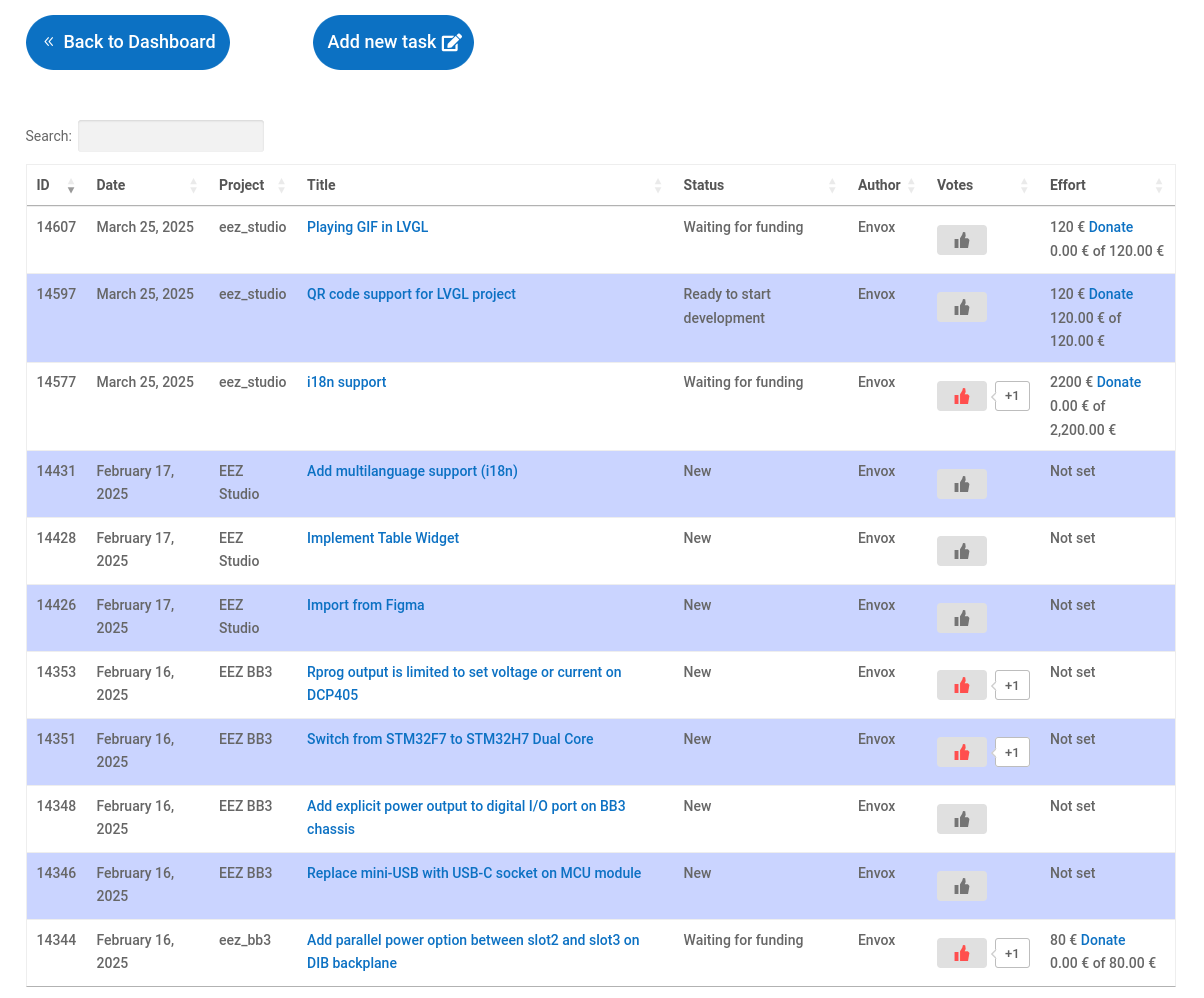Click +1 count on STM32H7 Dual Core row
This screenshot has height=998, width=1204.
pyautogui.click(x=1012, y=752)
